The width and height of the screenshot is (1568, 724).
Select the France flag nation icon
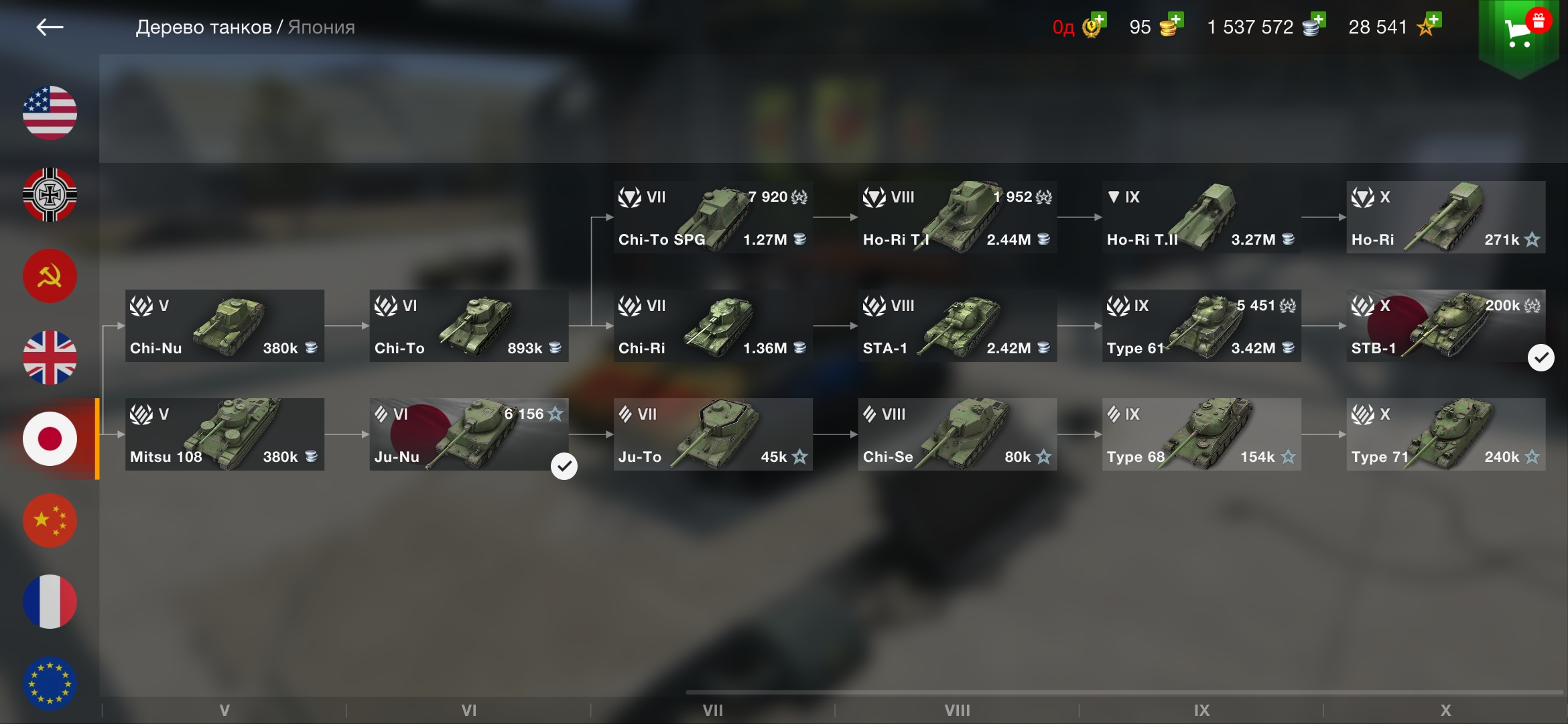(x=50, y=602)
